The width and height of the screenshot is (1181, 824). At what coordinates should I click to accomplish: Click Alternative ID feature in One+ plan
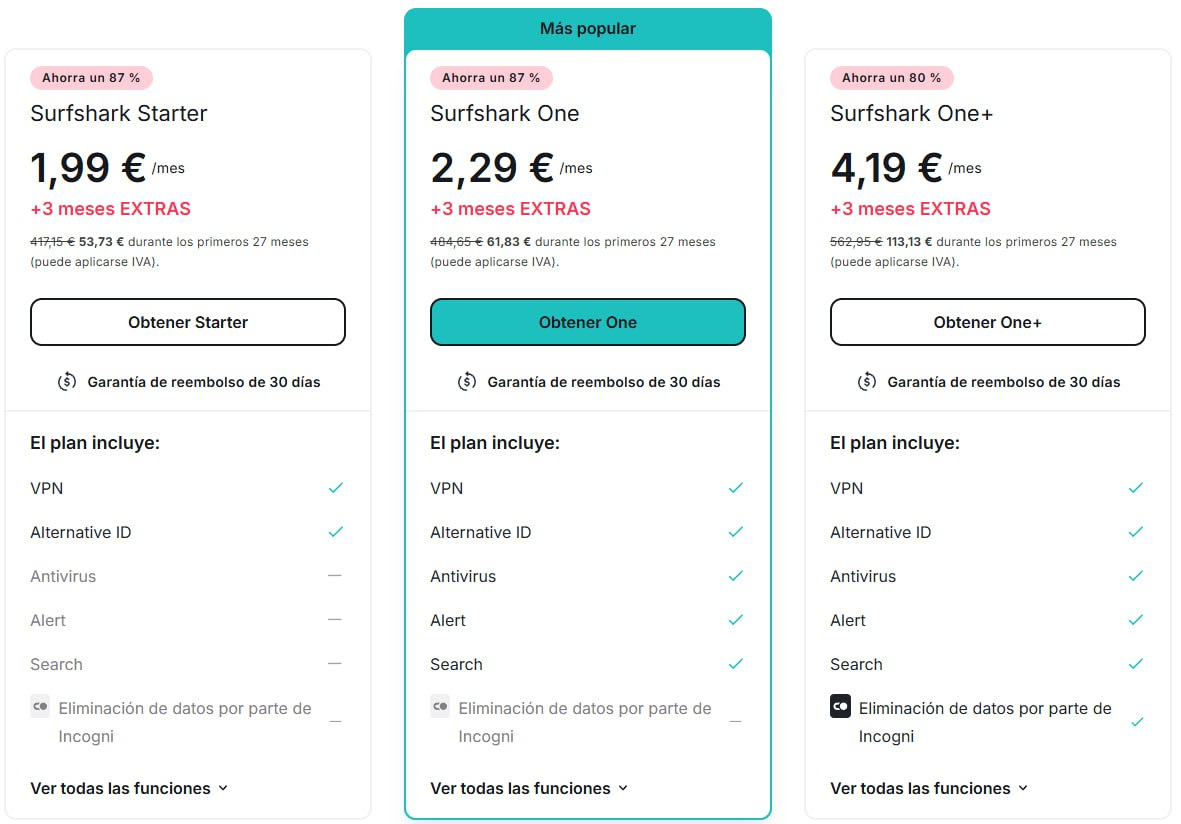pos(880,533)
